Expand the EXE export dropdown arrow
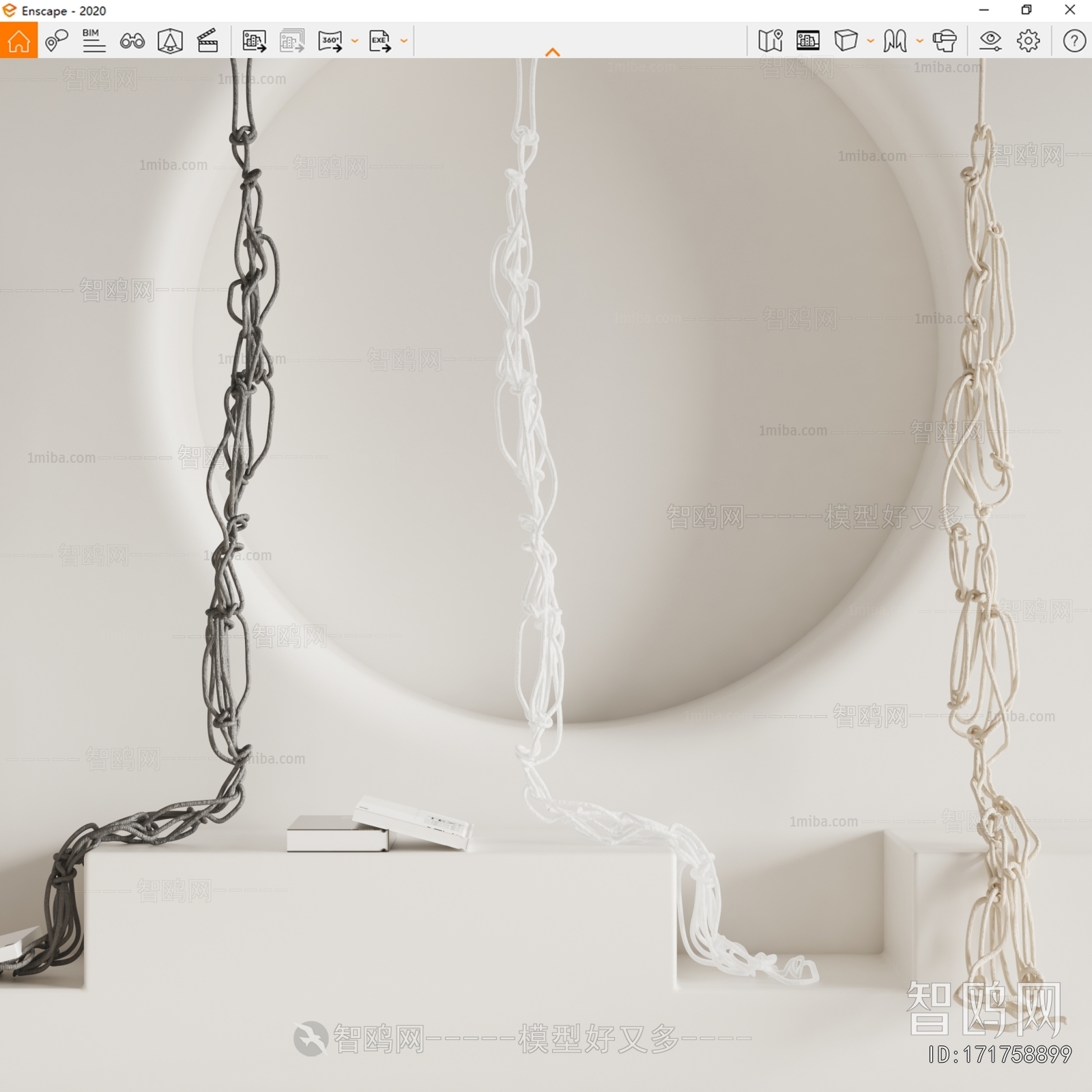 click(x=403, y=41)
